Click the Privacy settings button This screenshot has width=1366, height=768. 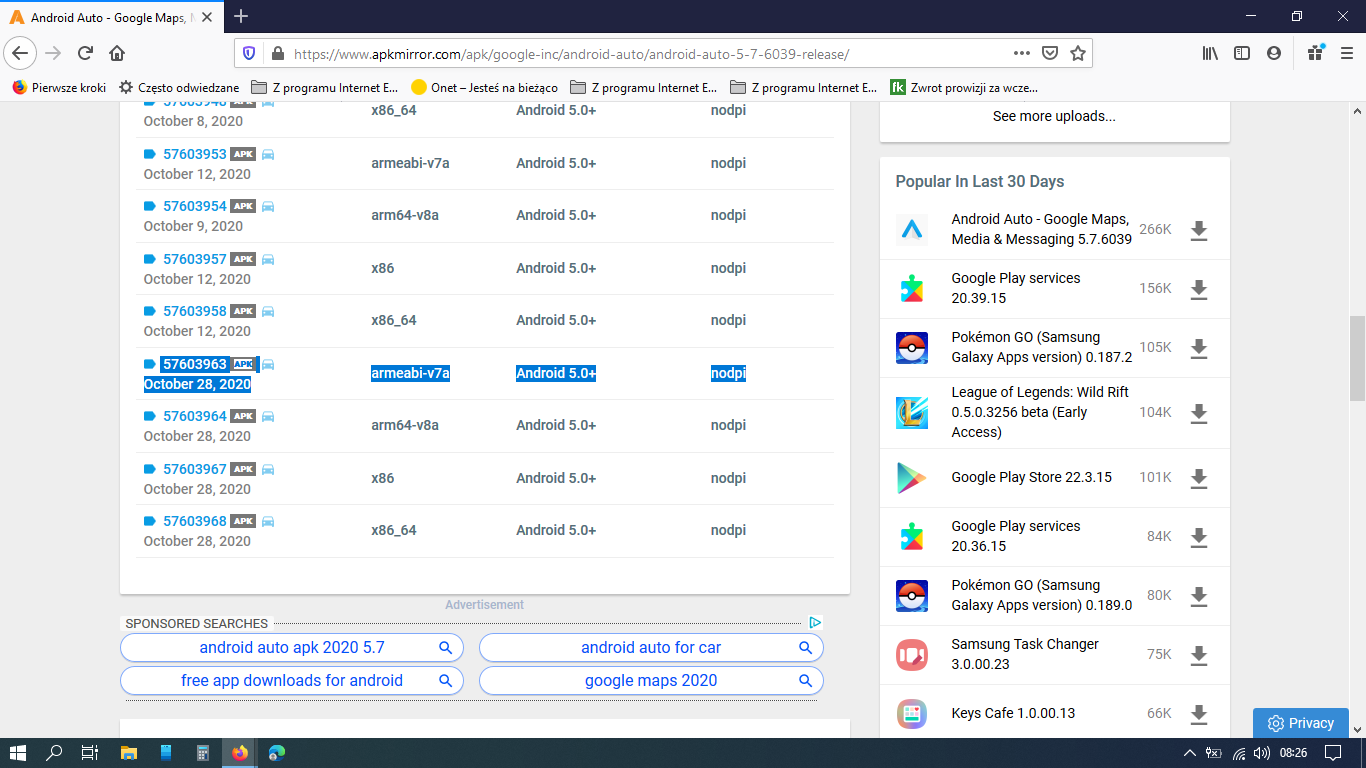pos(1301,723)
